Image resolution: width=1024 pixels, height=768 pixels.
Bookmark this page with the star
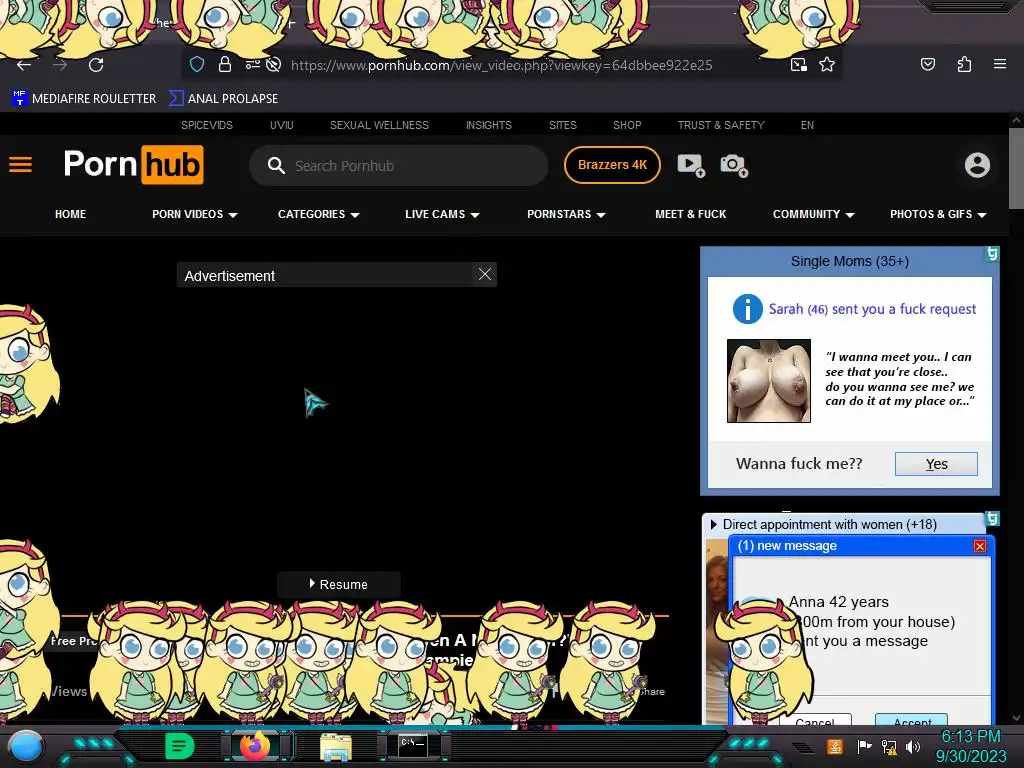(827, 64)
